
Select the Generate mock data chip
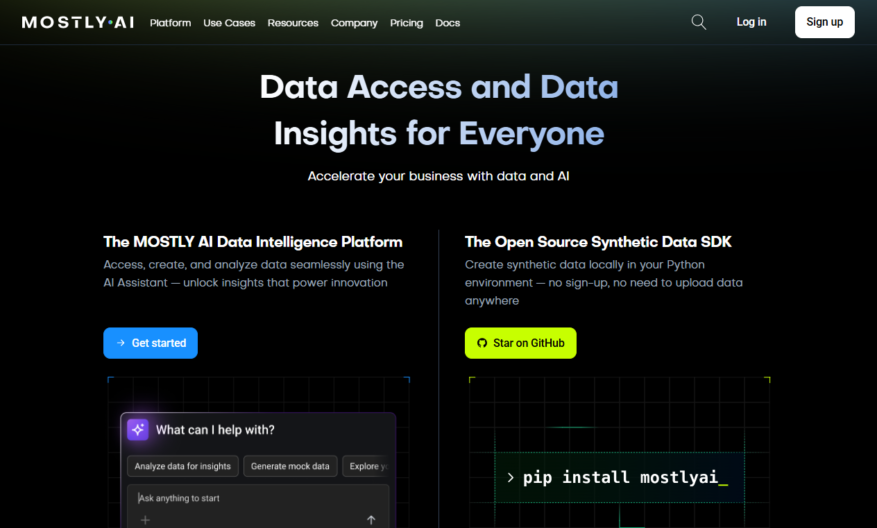click(290, 466)
